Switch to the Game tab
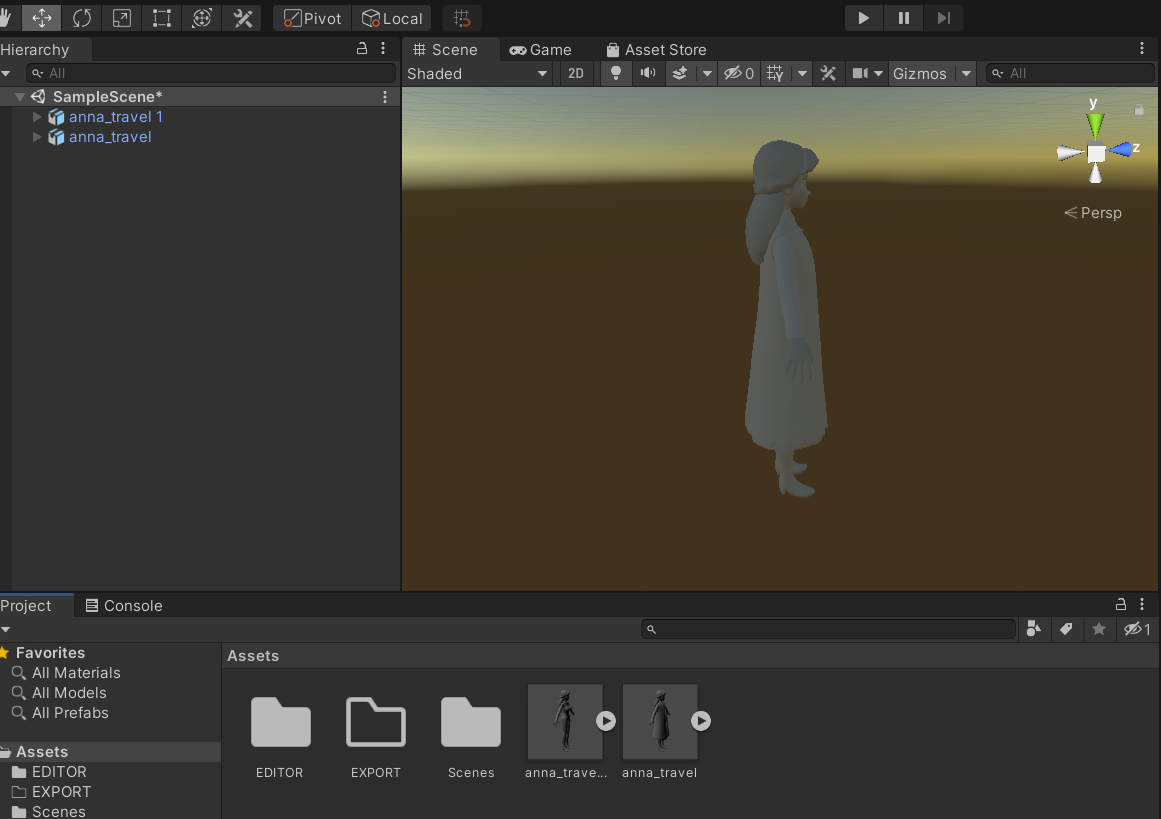The width and height of the screenshot is (1161, 819). pyautogui.click(x=541, y=50)
